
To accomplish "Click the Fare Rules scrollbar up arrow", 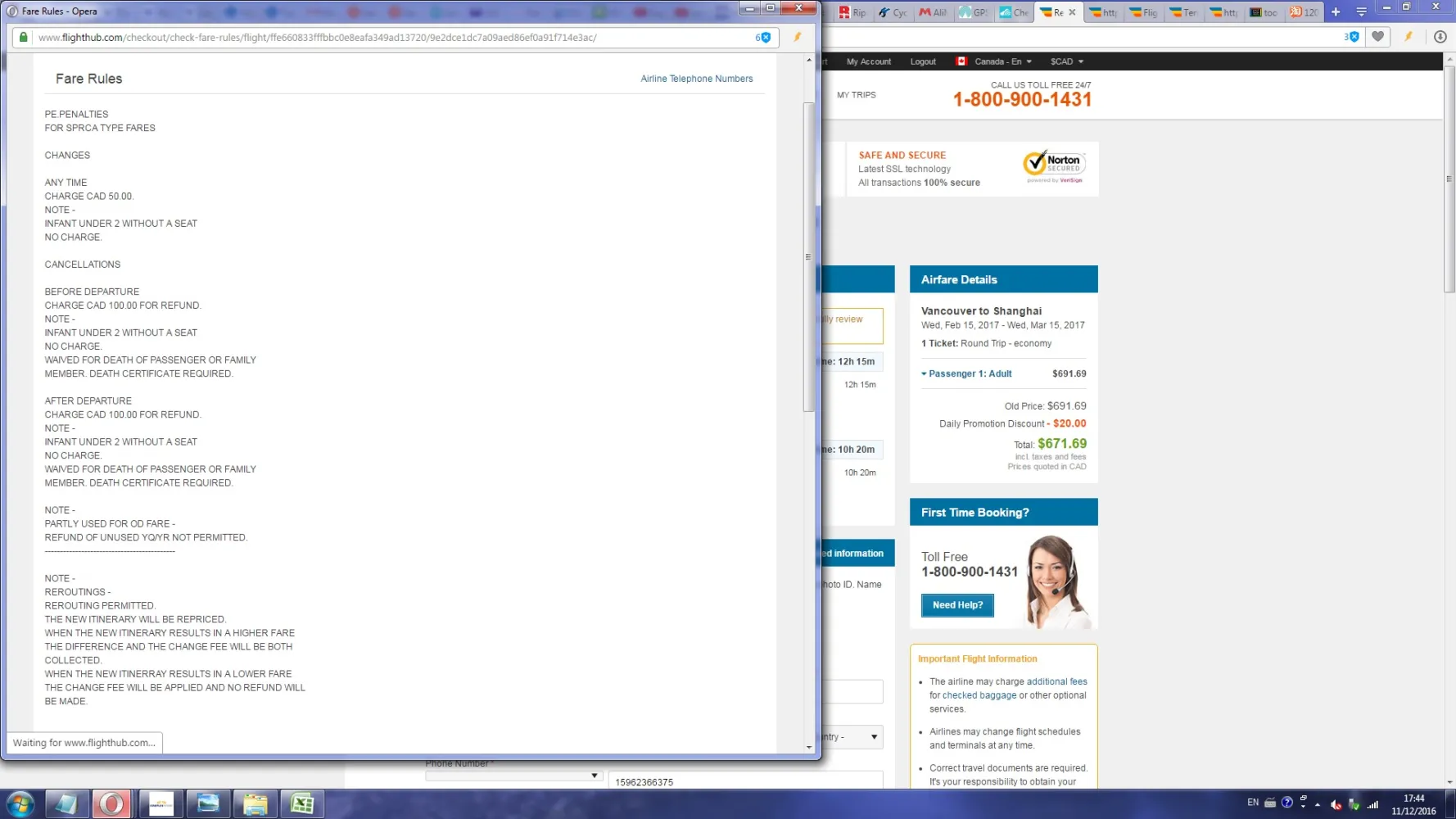I will (x=809, y=60).
